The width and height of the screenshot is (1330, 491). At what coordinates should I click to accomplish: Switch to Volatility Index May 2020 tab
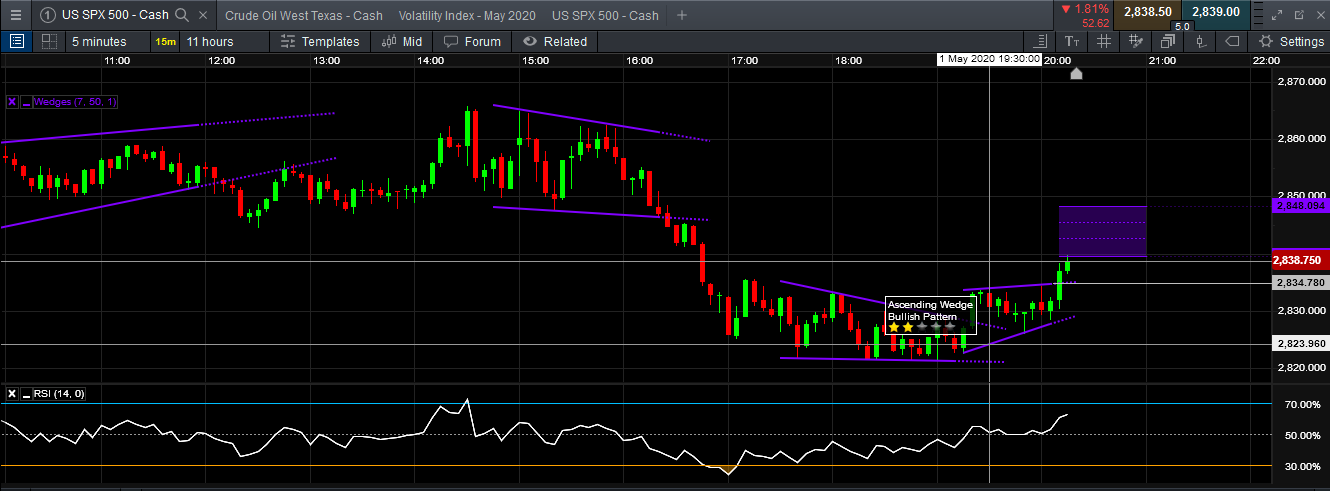pos(466,15)
